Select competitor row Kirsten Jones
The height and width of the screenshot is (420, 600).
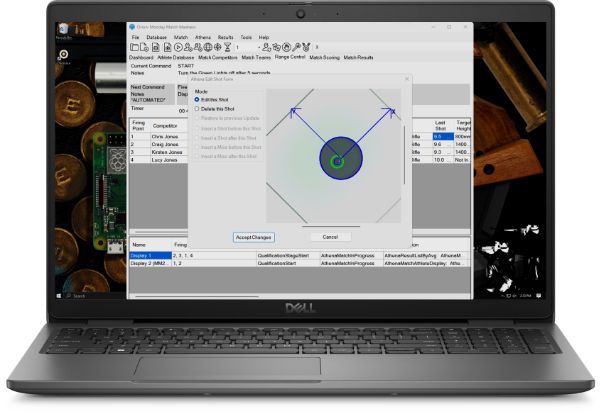(x=158, y=152)
